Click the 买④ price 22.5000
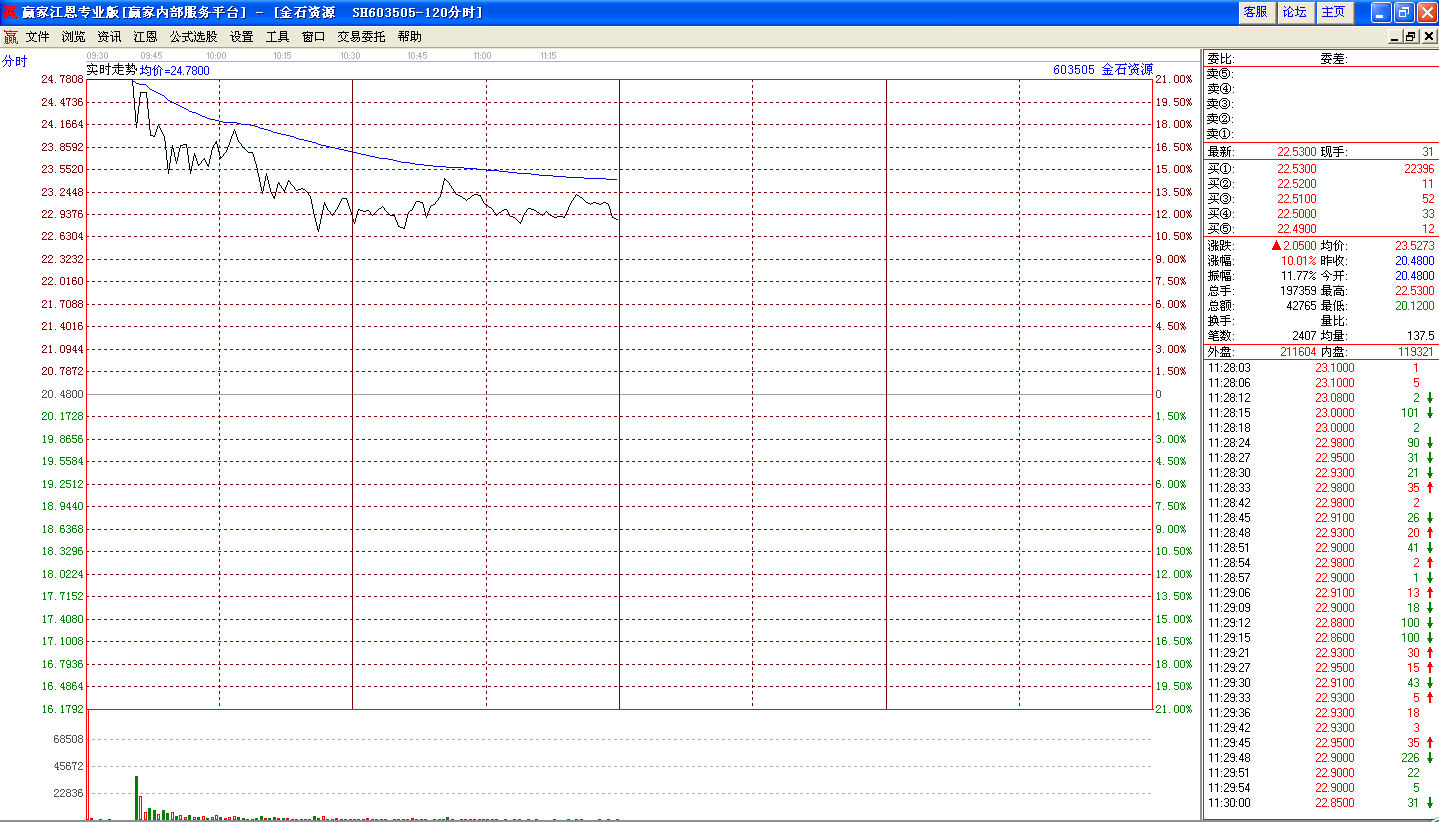 pos(1297,214)
